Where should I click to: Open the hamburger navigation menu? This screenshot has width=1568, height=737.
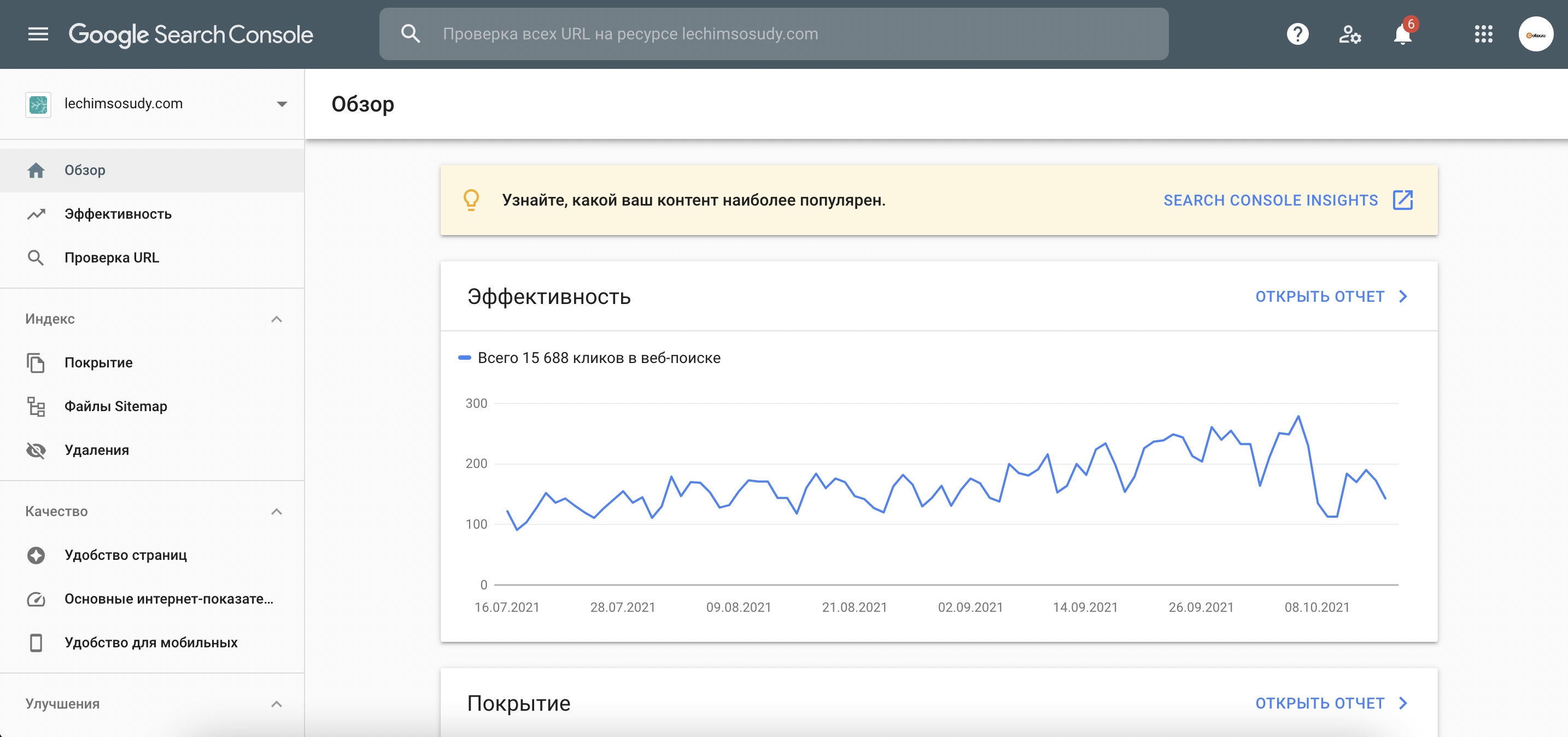[x=38, y=34]
